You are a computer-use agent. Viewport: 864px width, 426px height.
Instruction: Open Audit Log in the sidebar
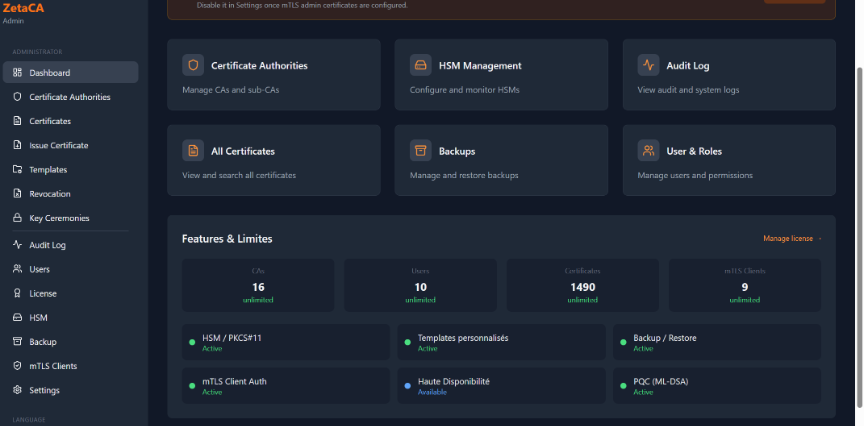pos(71,245)
